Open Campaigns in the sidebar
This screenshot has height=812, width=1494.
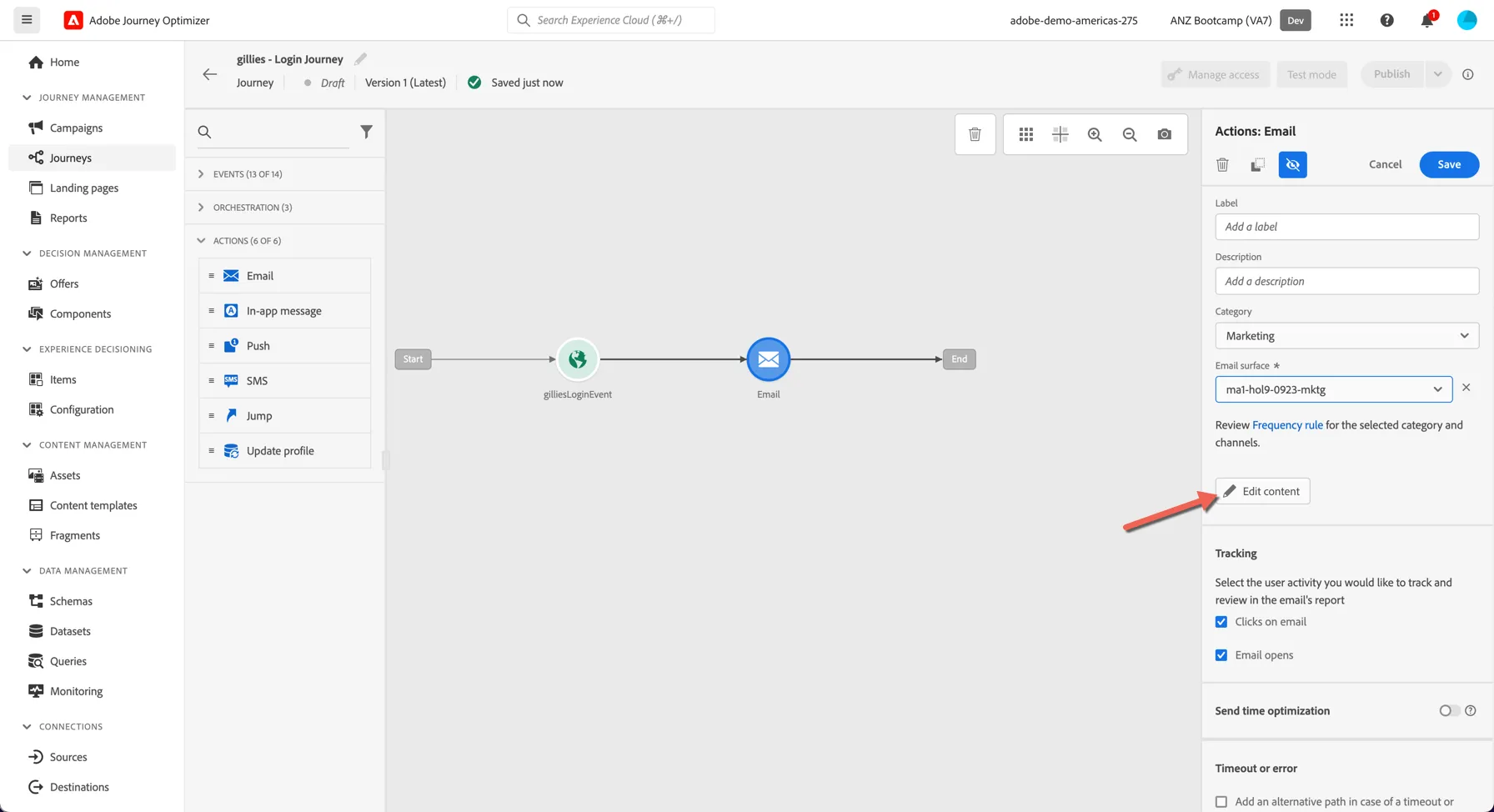click(x=76, y=128)
